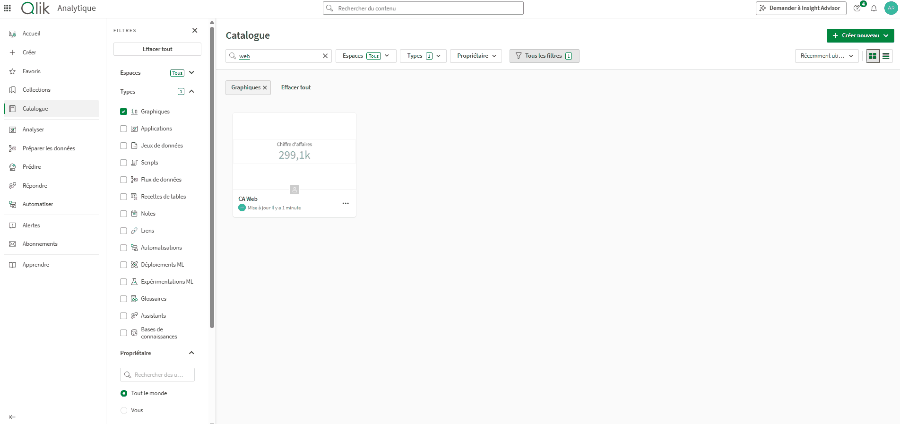Open Alertes from the left menu
Image resolution: width=900 pixels, height=424 pixels.
point(31,225)
